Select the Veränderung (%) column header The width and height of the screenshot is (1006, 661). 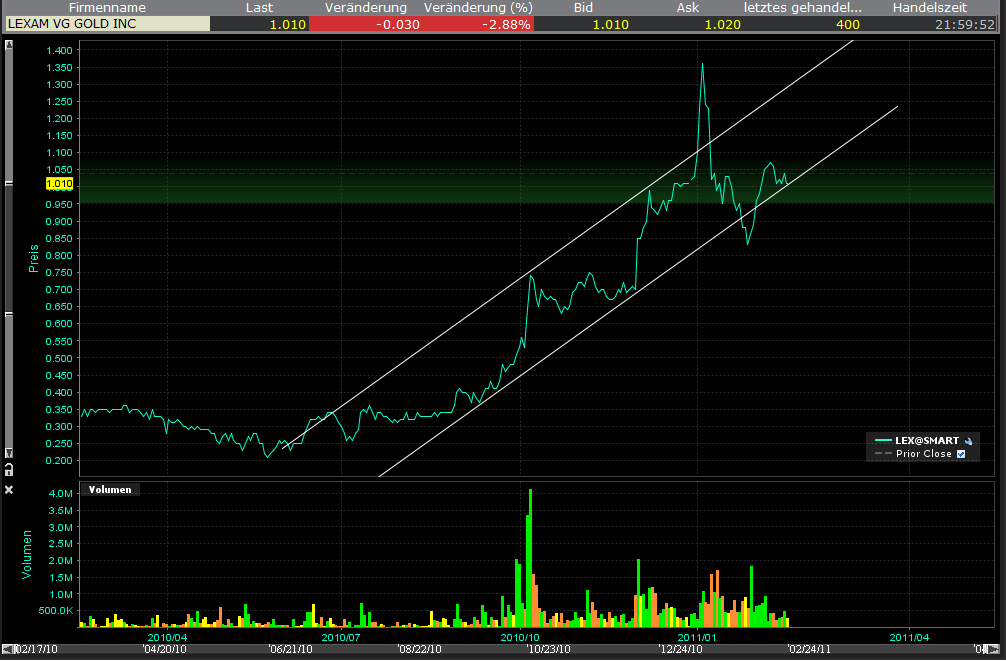478,8
